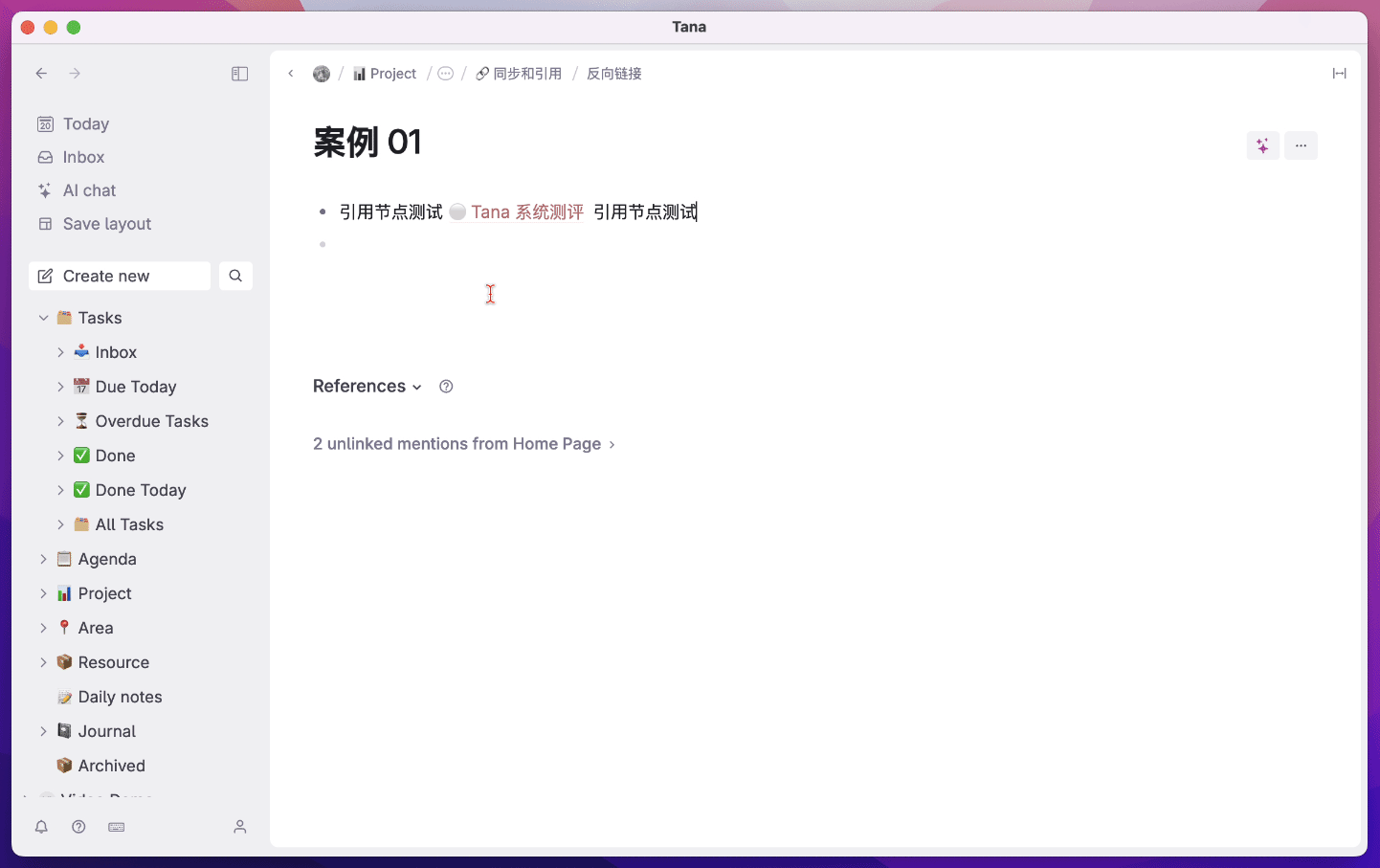Image resolution: width=1380 pixels, height=868 pixels.
Task: Open the Tana 系统测评 reference link
Action: [526, 212]
